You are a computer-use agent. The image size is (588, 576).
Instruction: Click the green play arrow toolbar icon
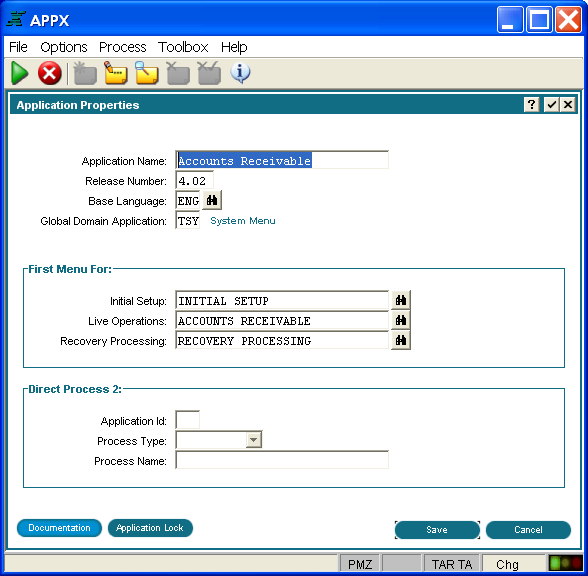(20, 73)
